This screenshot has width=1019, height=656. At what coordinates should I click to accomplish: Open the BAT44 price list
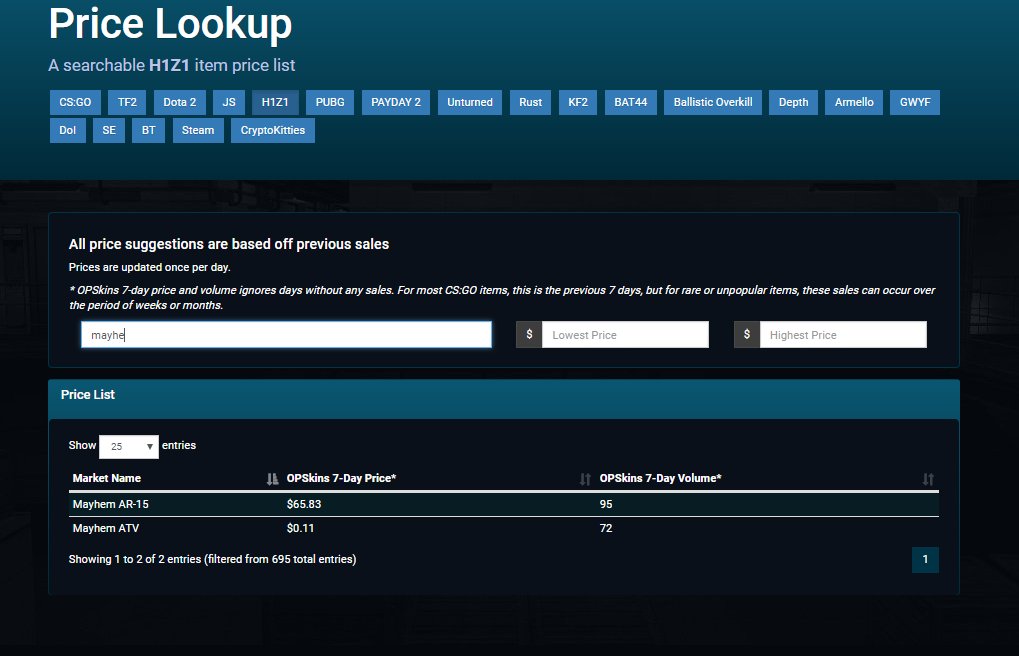(630, 102)
